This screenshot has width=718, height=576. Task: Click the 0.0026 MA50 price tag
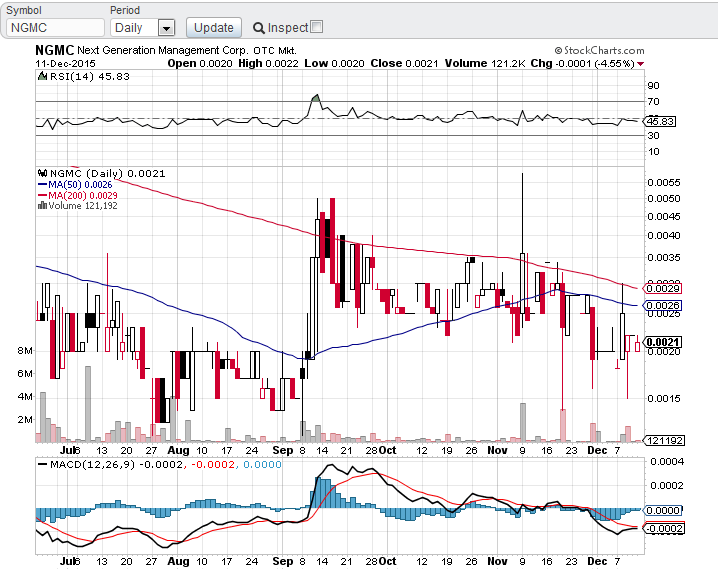tap(663, 305)
